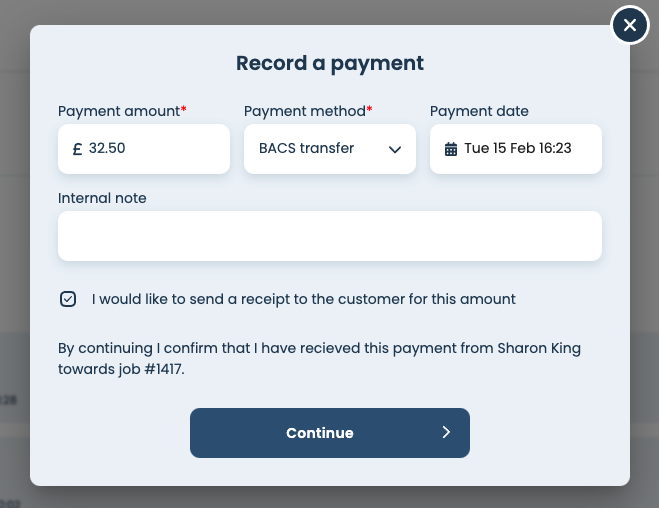Click the 'Tue 15 Feb 16:23' date text
659x508 pixels.
[518, 149]
